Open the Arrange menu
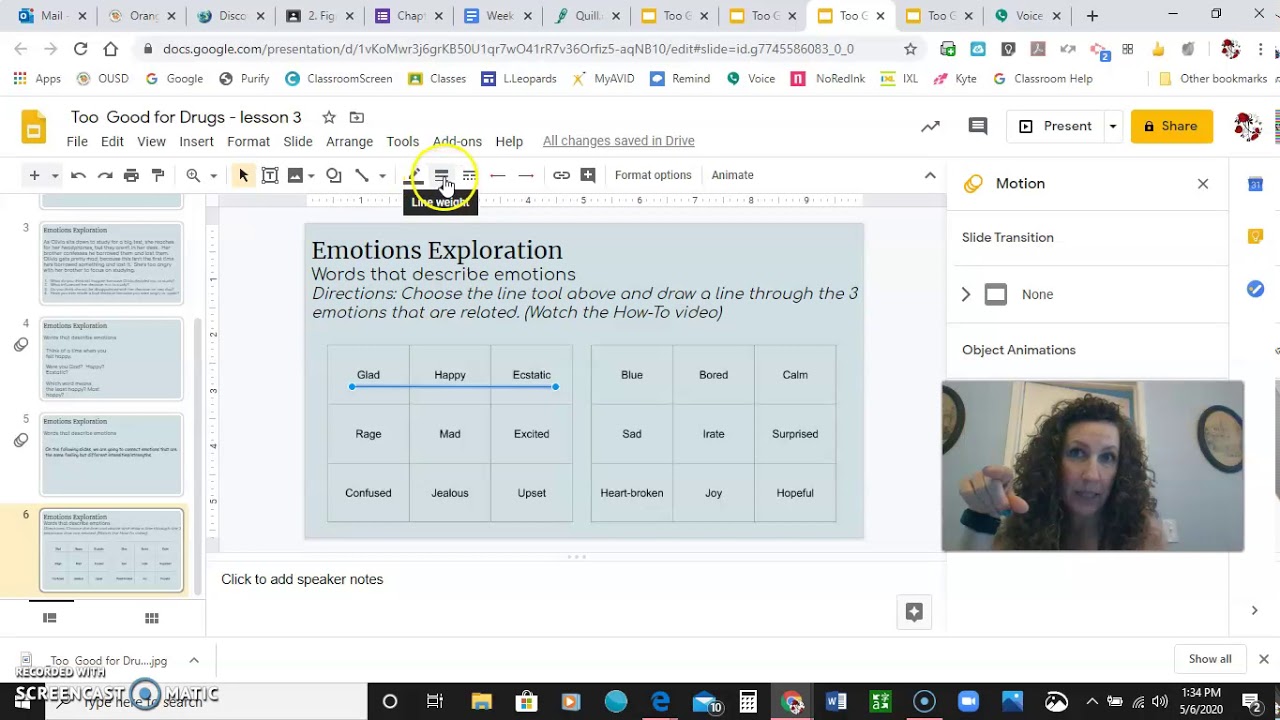This screenshot has height=720, width=1280. pyautogui.click(x=349, y=141)
